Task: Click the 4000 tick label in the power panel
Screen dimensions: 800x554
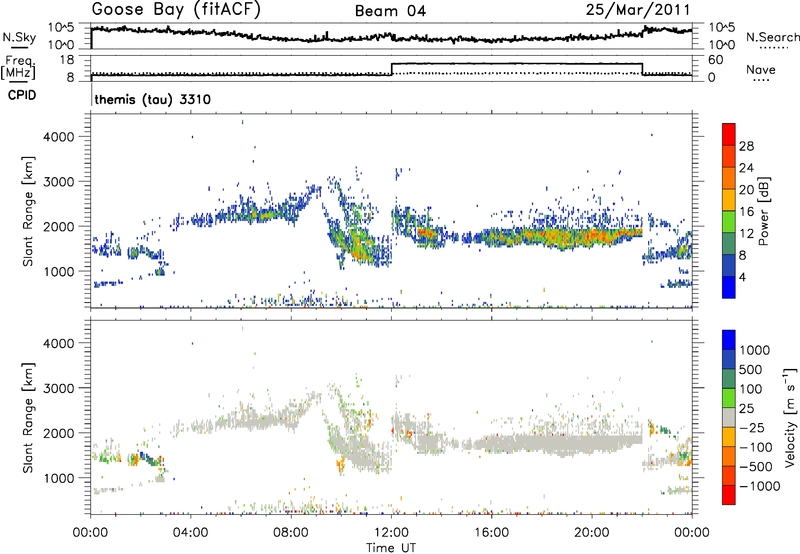Action: point(59,137)
